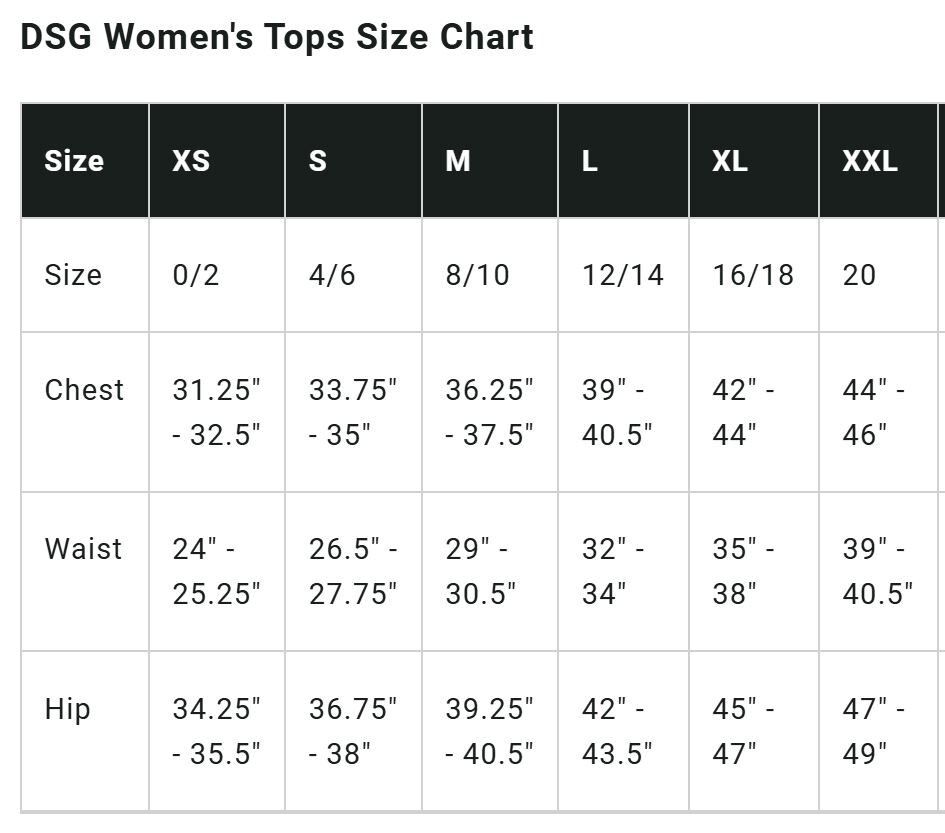Select the XL column header
Image resolution: width=945 pixels, height=833 pixels.
754,160
